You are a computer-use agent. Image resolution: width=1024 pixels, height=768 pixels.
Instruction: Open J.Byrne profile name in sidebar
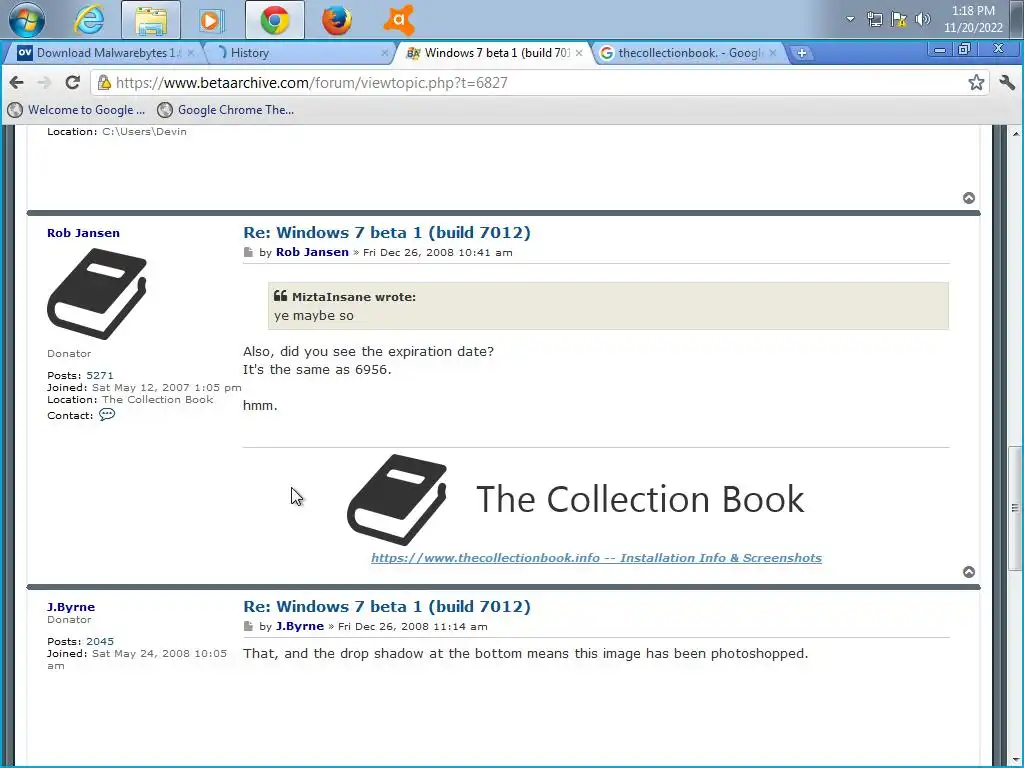coord(71,607)
